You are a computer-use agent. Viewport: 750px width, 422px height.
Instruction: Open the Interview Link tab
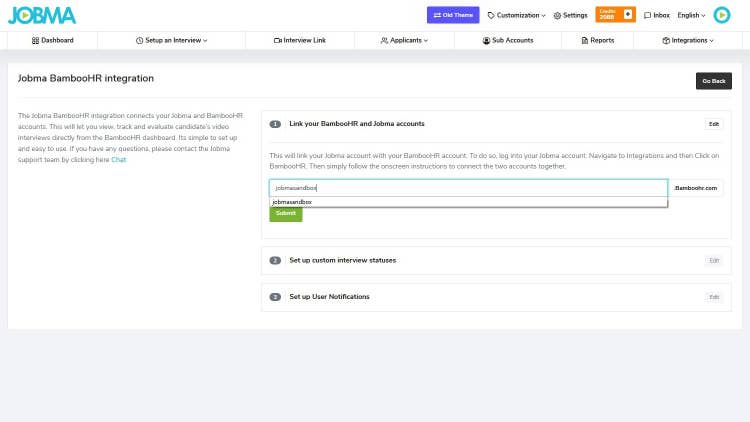[x=300, y=40]
